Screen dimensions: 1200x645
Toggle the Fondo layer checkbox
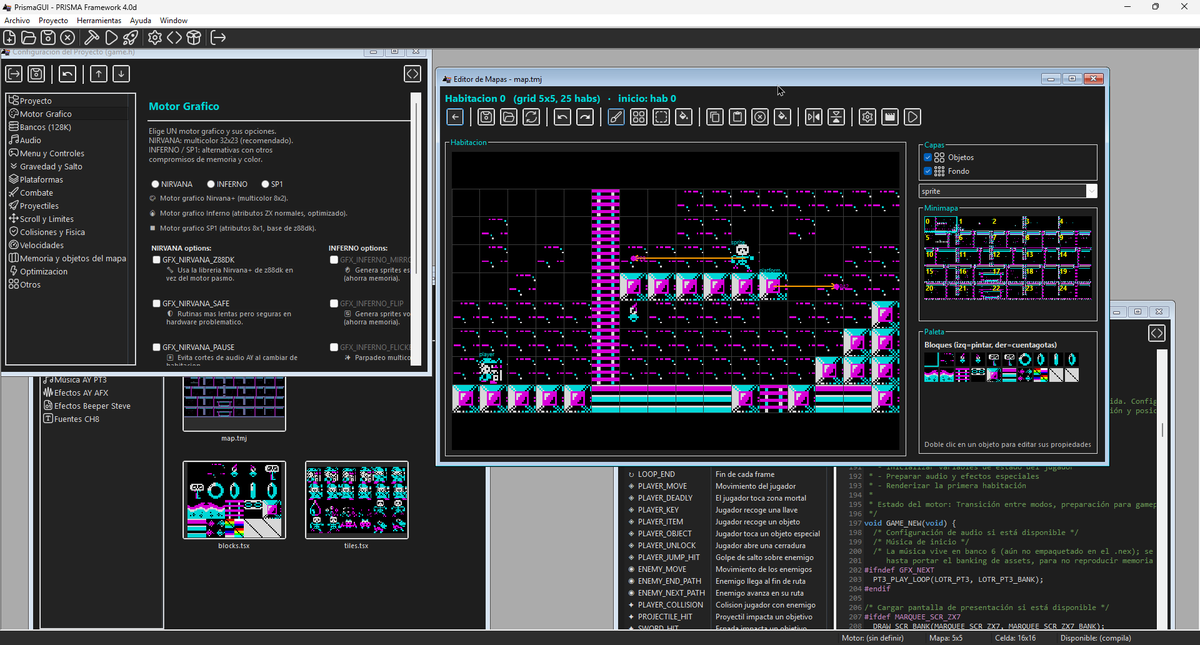[928, 171]
